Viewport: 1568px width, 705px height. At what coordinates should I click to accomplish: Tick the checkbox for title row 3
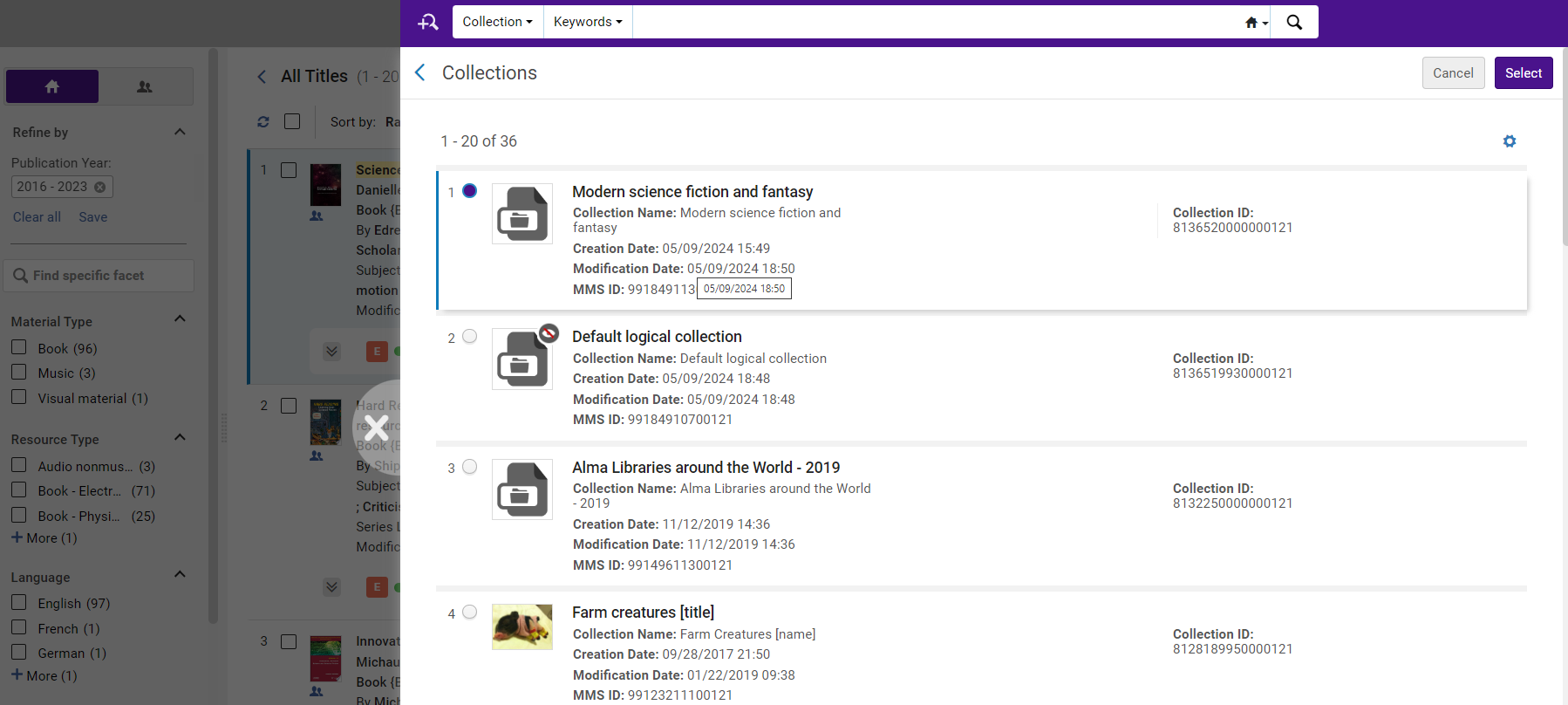[x=289, y=642]
